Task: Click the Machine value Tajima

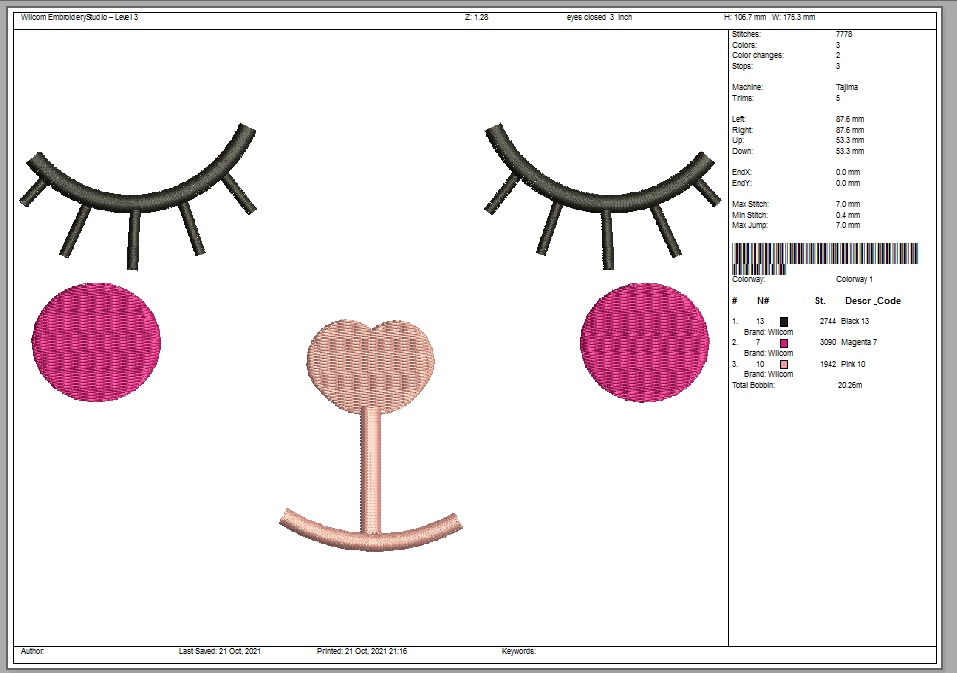Action: (x=846, y=87)
